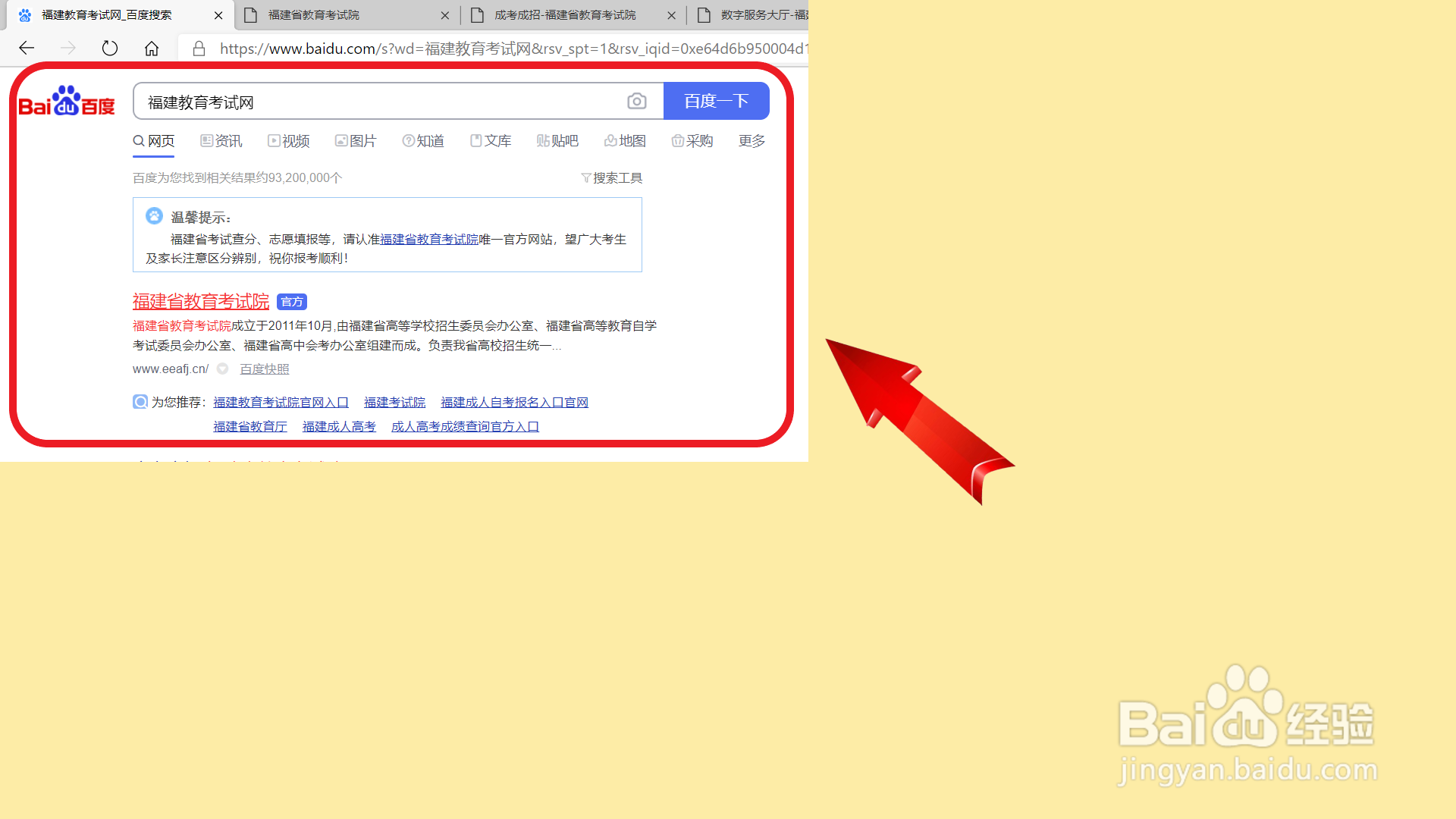This screenshot has height=819, width=1456.
Task: Open 福建省教育厅 recommended link
Action: click(250, 427)
